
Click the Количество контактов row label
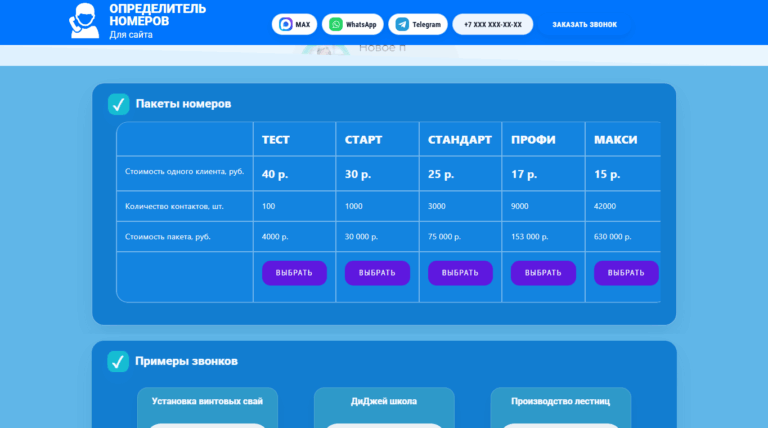(174, 206)
